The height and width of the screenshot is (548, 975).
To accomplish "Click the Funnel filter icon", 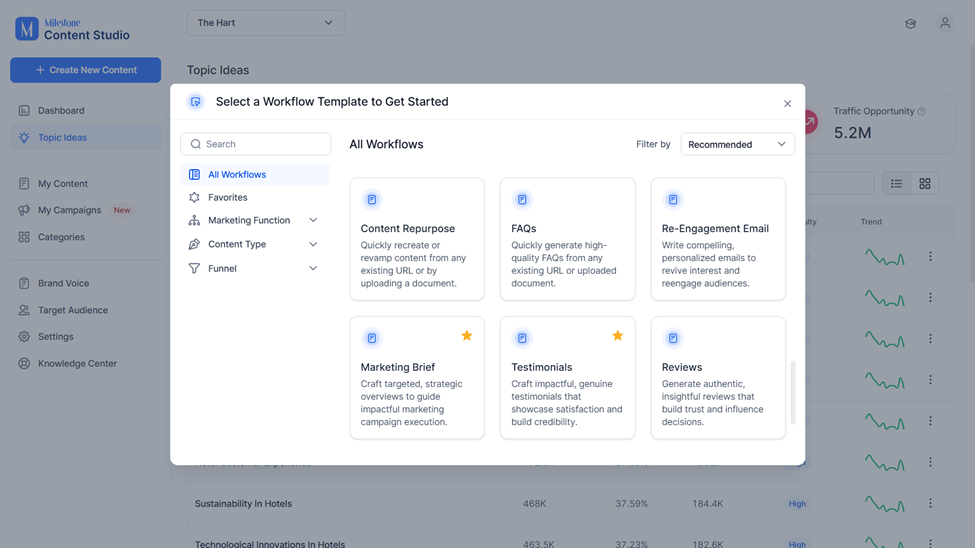I will 194,268.
